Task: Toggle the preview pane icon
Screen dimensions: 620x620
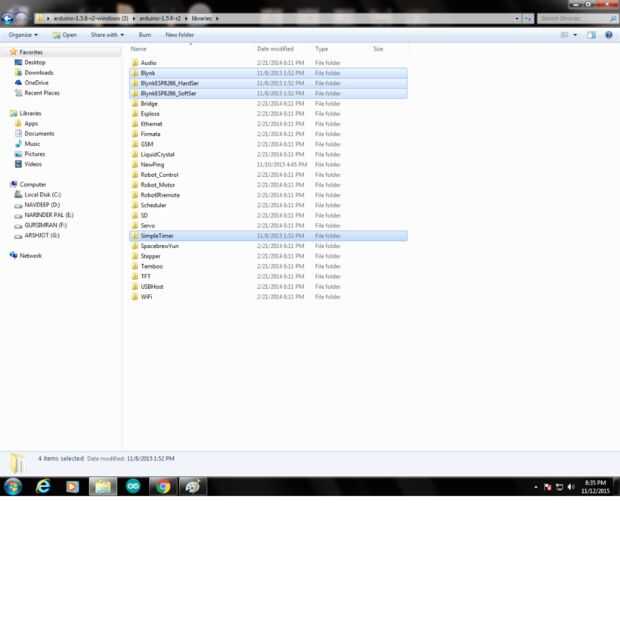Action: [591, 35]
